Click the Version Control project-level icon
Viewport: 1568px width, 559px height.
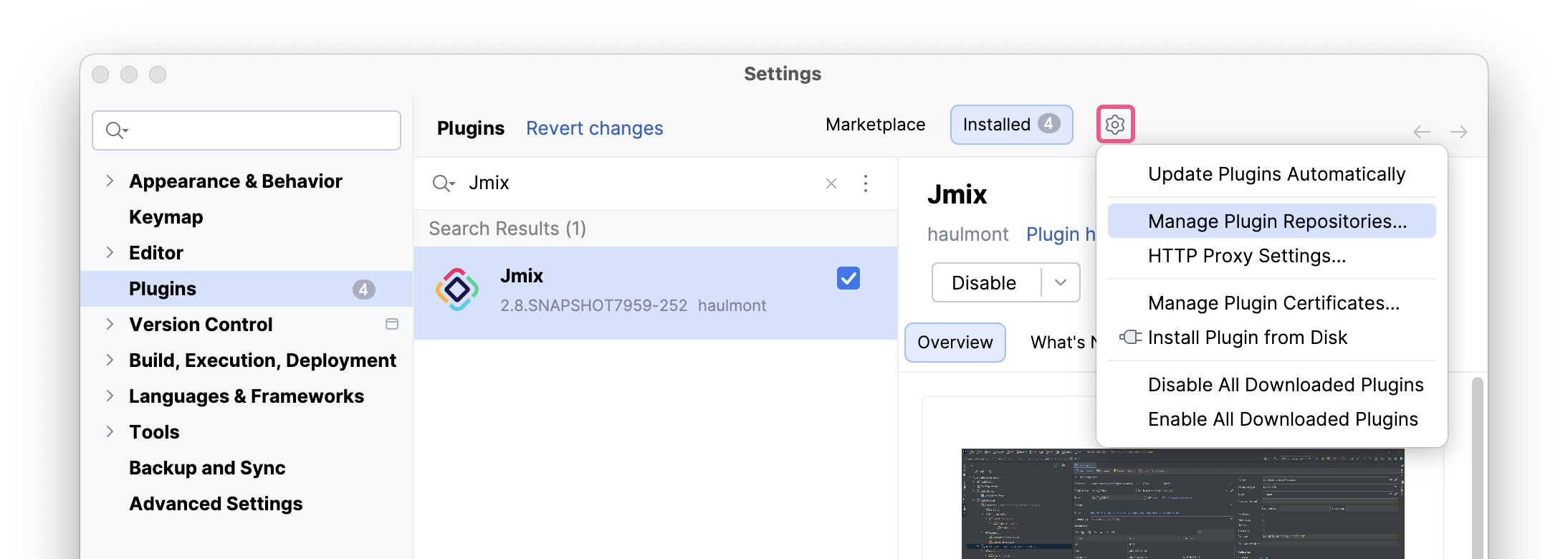(x=392, y=324)
